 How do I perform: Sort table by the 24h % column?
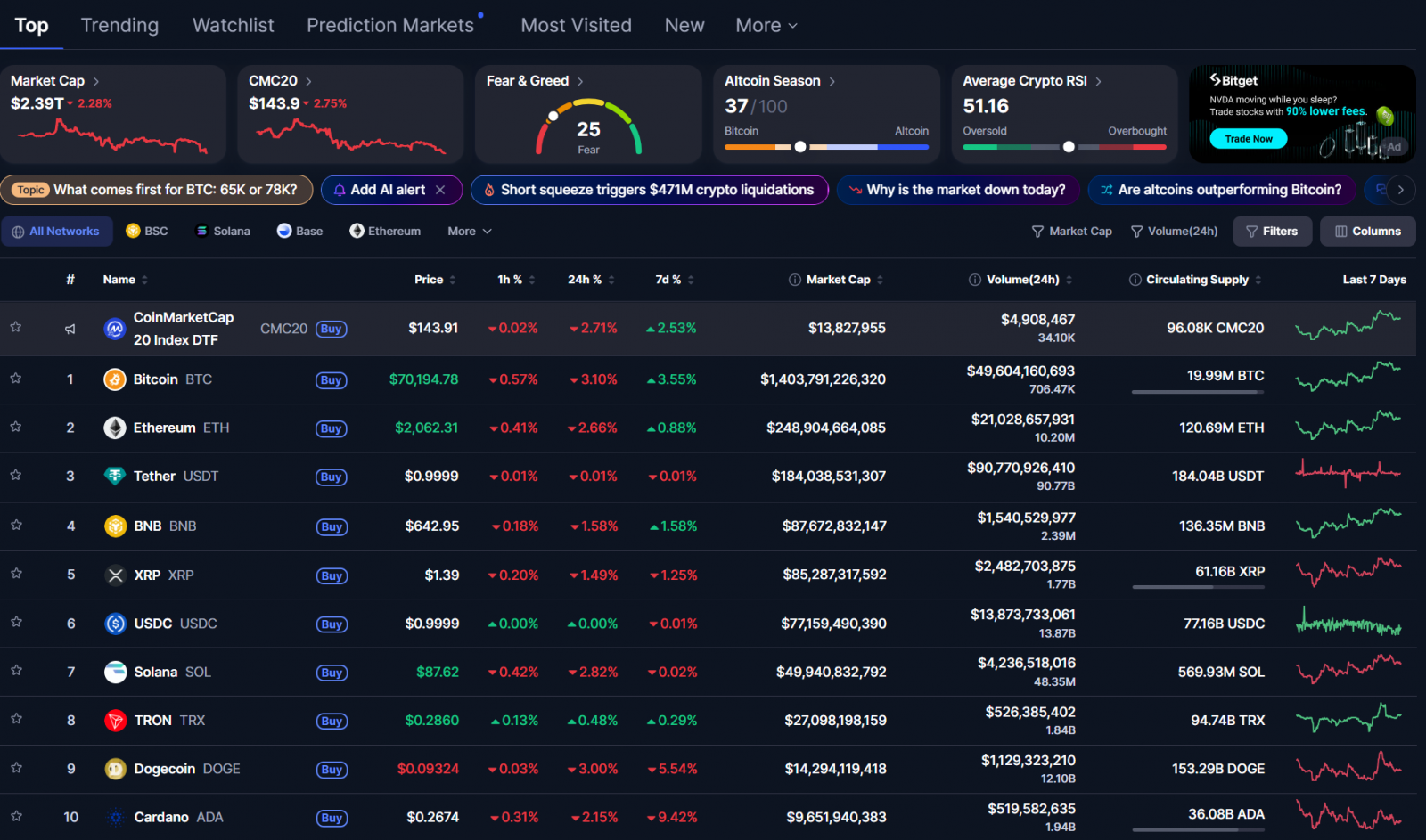click(x=585, y=280)
